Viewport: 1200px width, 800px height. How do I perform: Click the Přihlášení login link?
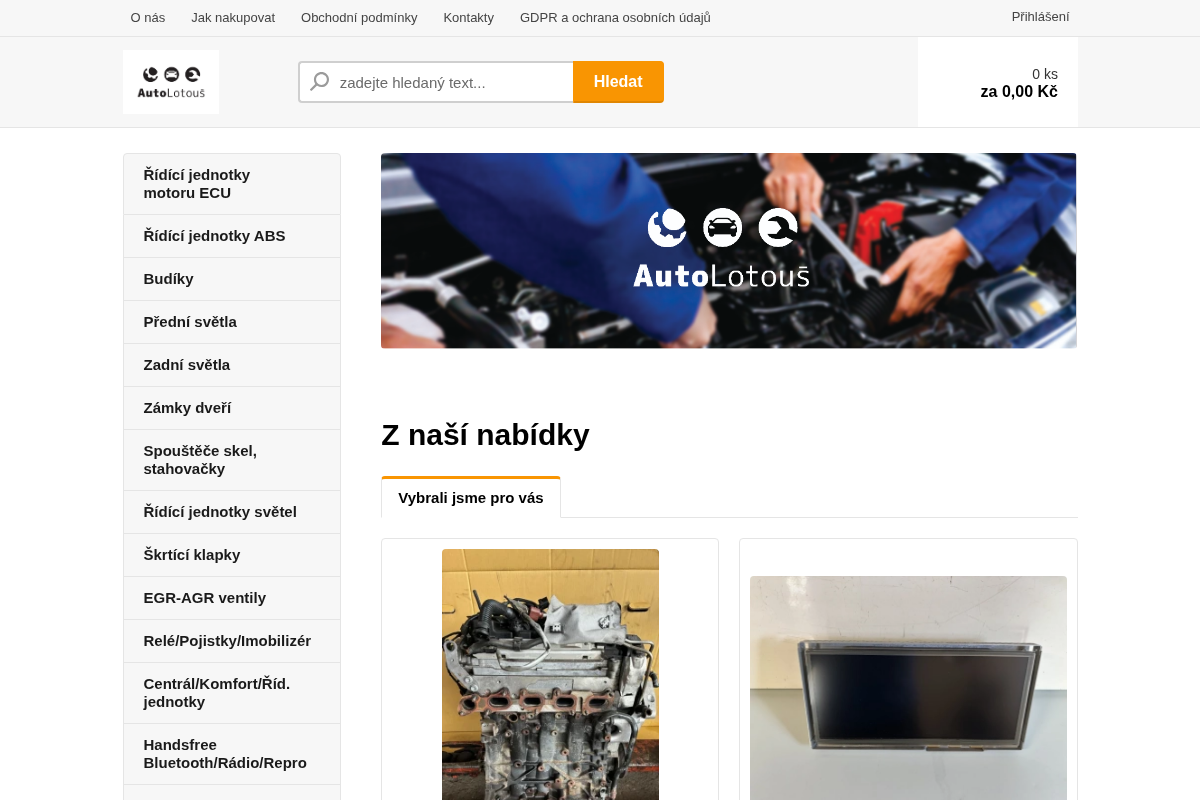(x=1040, y=16)
